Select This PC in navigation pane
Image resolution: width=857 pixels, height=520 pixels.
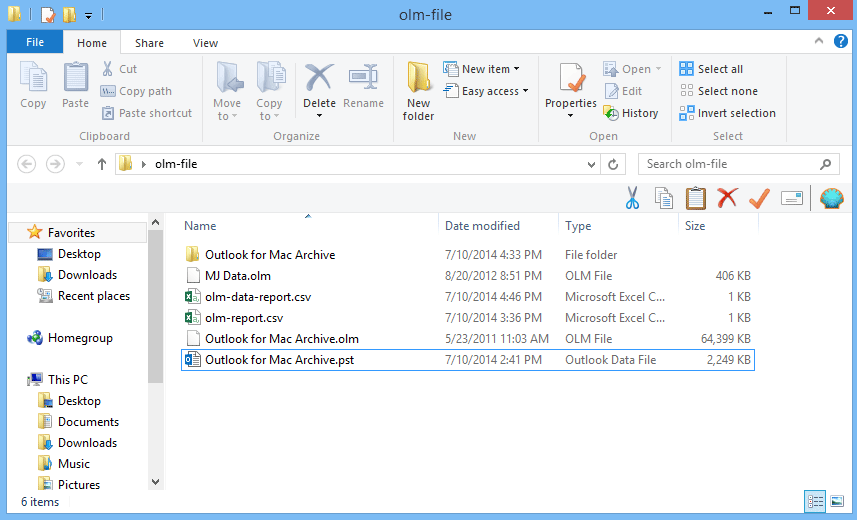coord(67,379)
